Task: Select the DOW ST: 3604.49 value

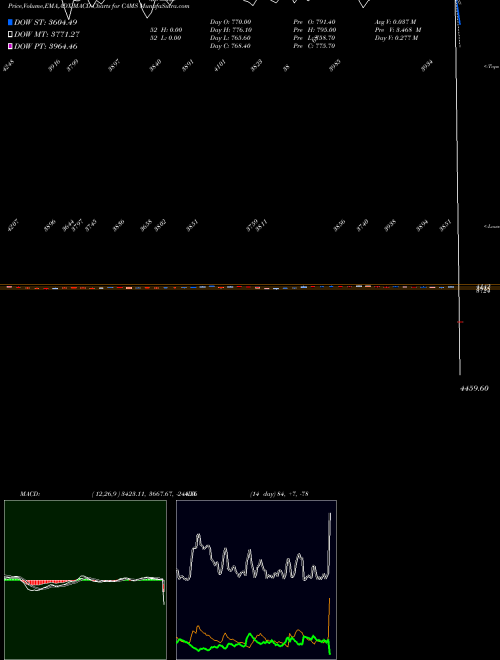Action: pos(45,22)
